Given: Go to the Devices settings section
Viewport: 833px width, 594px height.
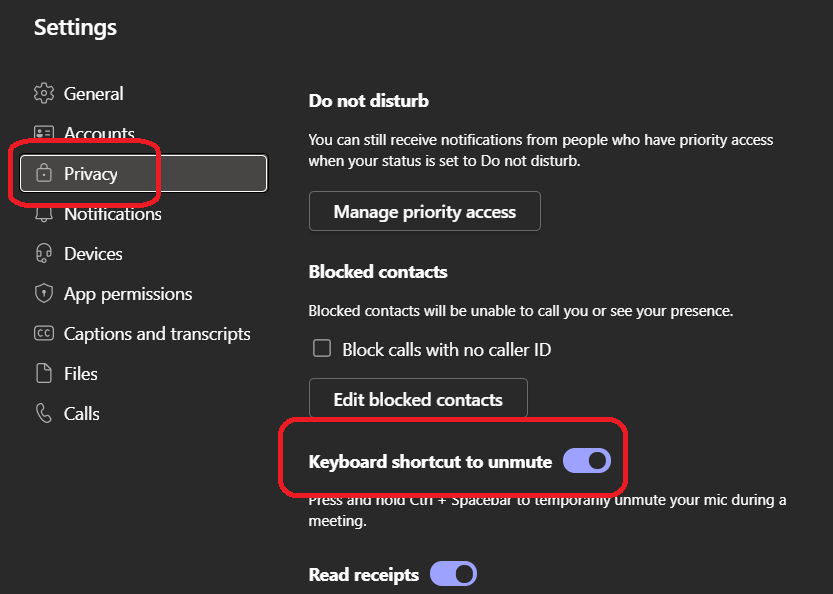Looking at the screenshot, I should pyautogui.click(x=93, y=254).
